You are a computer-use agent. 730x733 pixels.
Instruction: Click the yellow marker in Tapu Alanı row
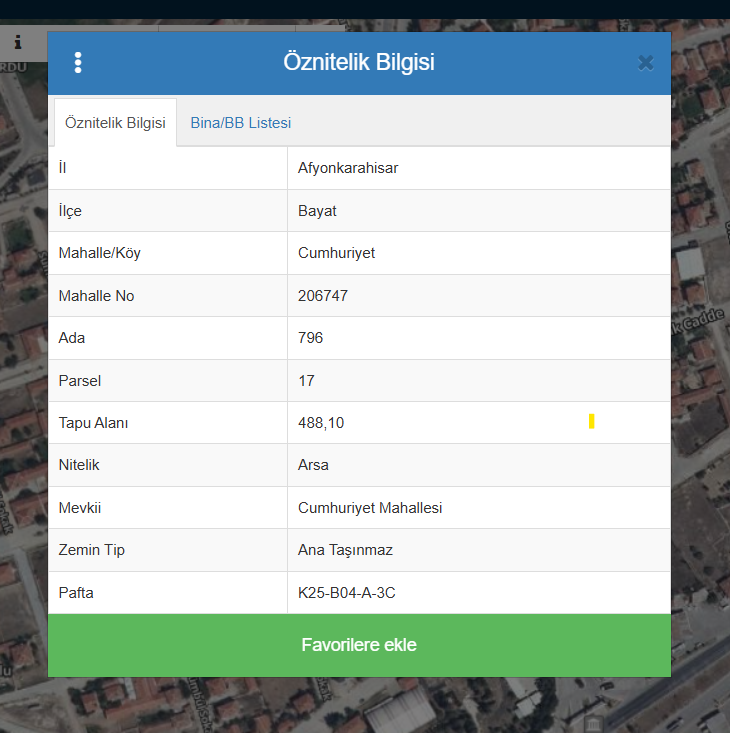[x=592, y=421]
